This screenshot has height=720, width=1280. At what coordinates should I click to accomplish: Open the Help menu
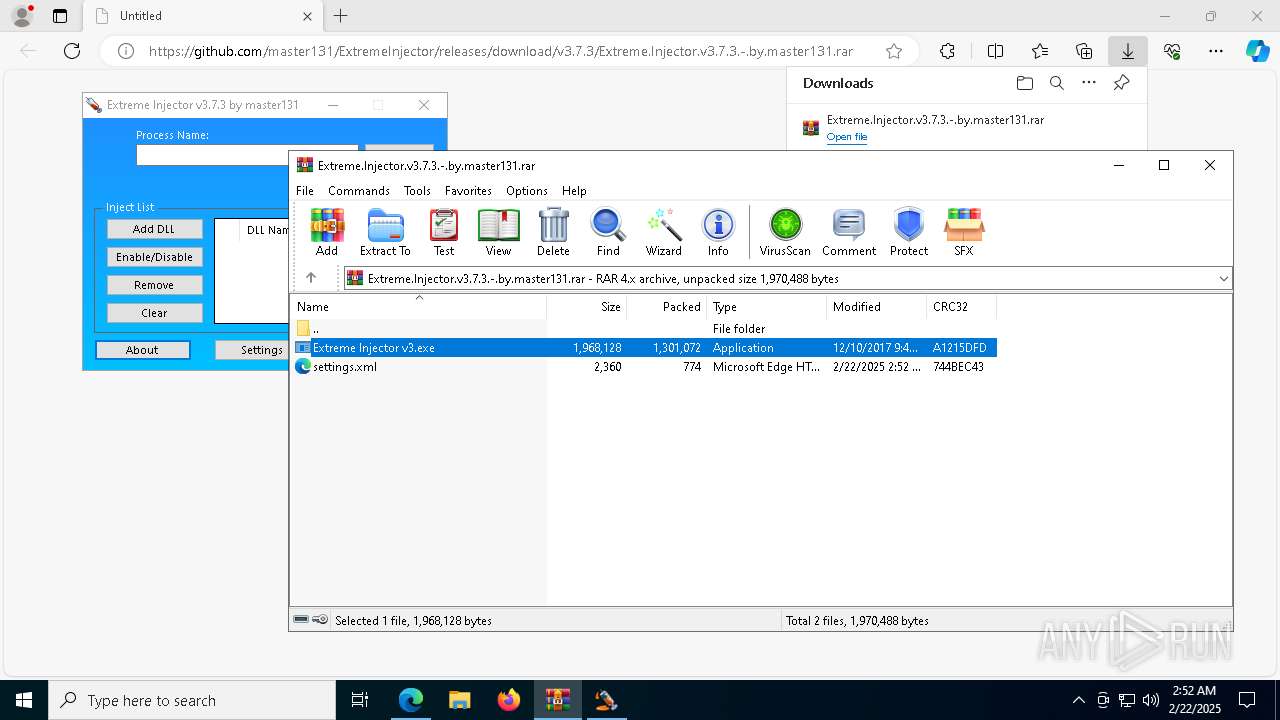(574, 190)
